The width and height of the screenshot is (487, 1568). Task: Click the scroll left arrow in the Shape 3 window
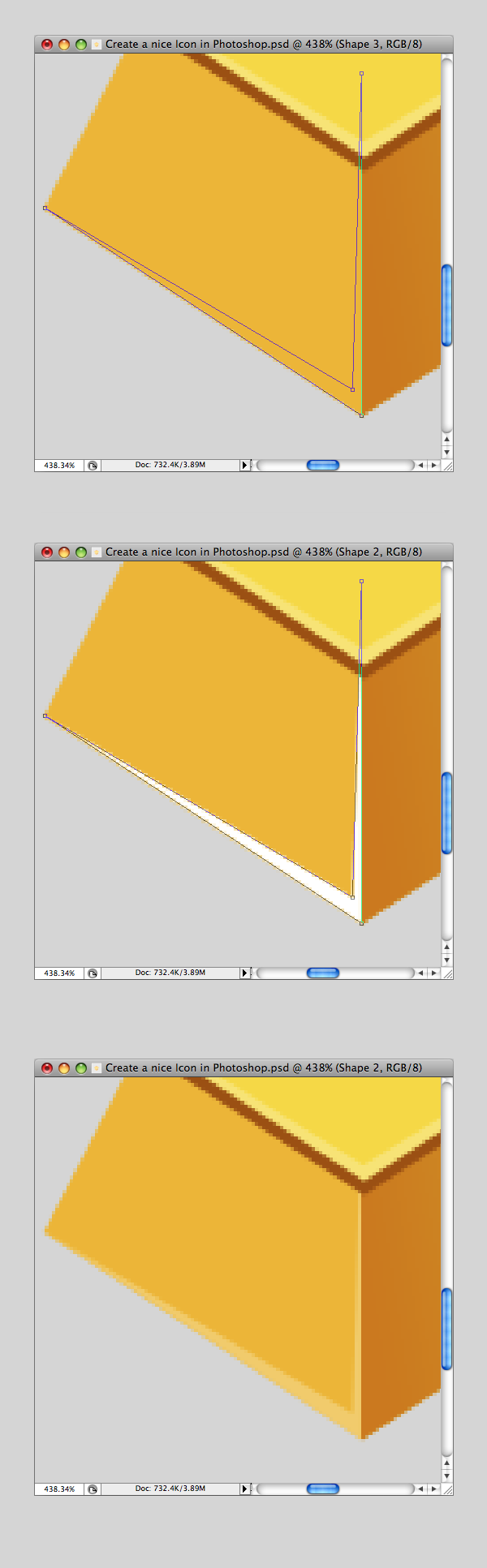tap(420, 466)
